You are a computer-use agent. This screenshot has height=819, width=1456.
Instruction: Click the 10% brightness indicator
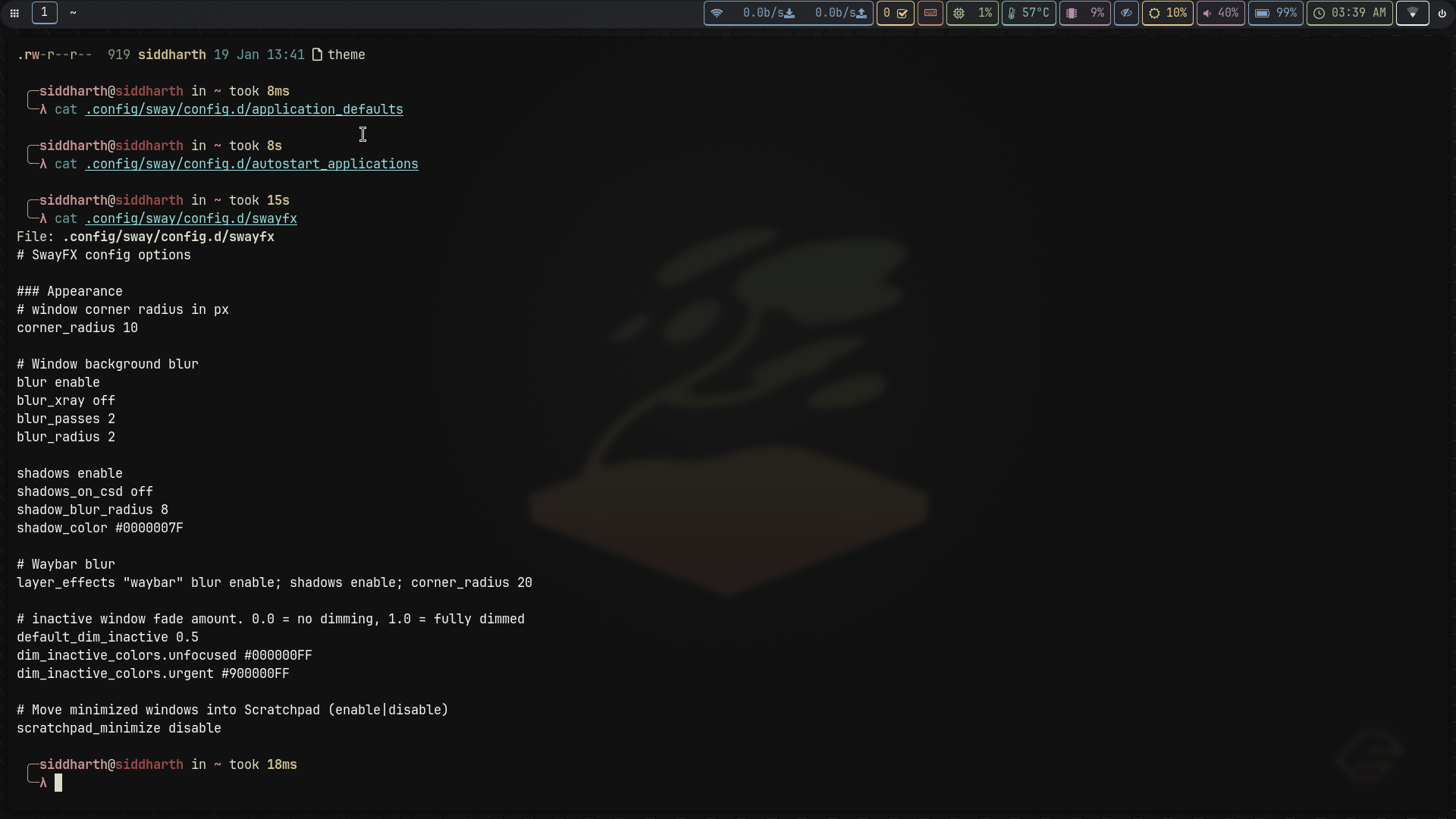(x=1167, y=13)
